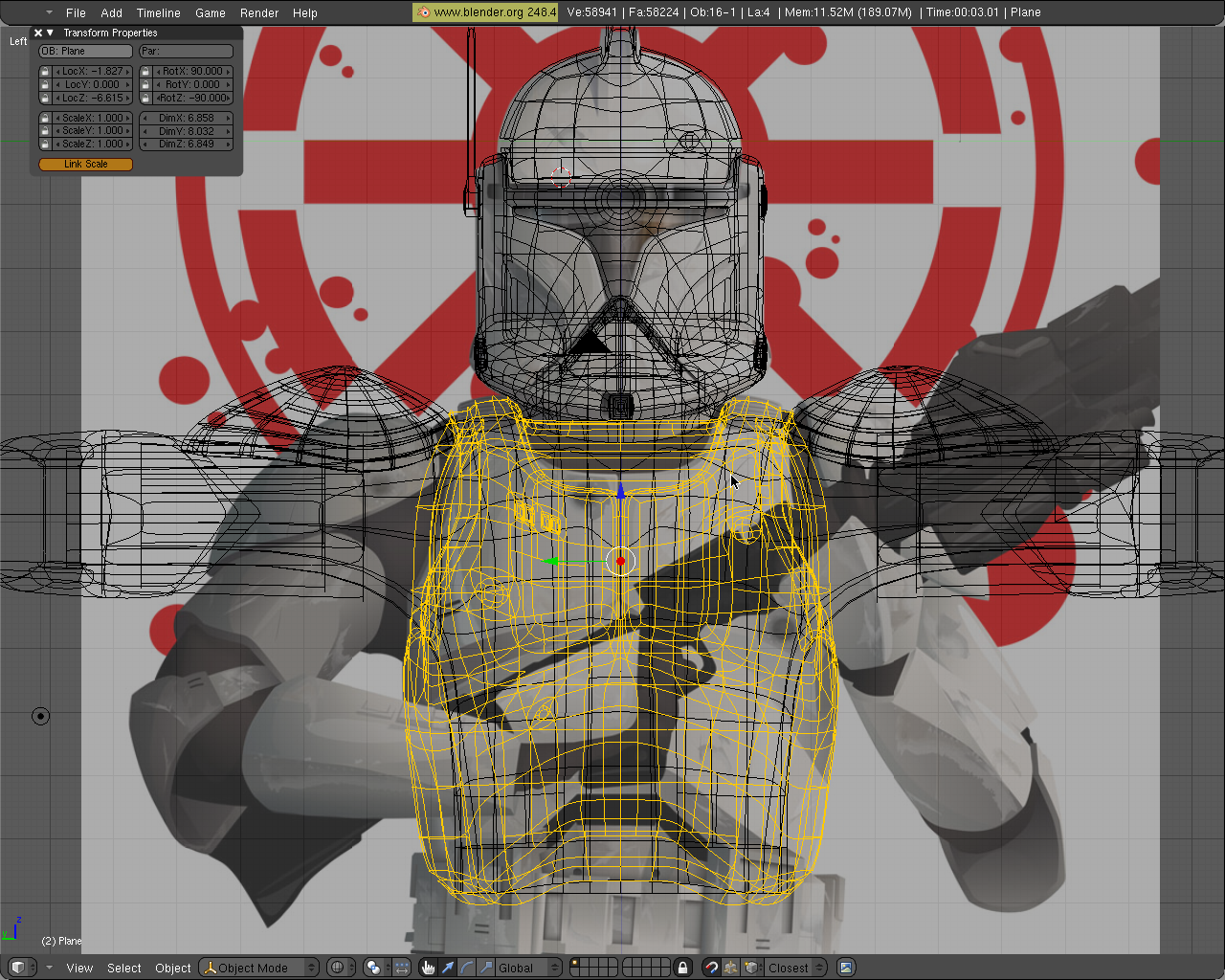Select the first layer button with dot

click(574, 963)
